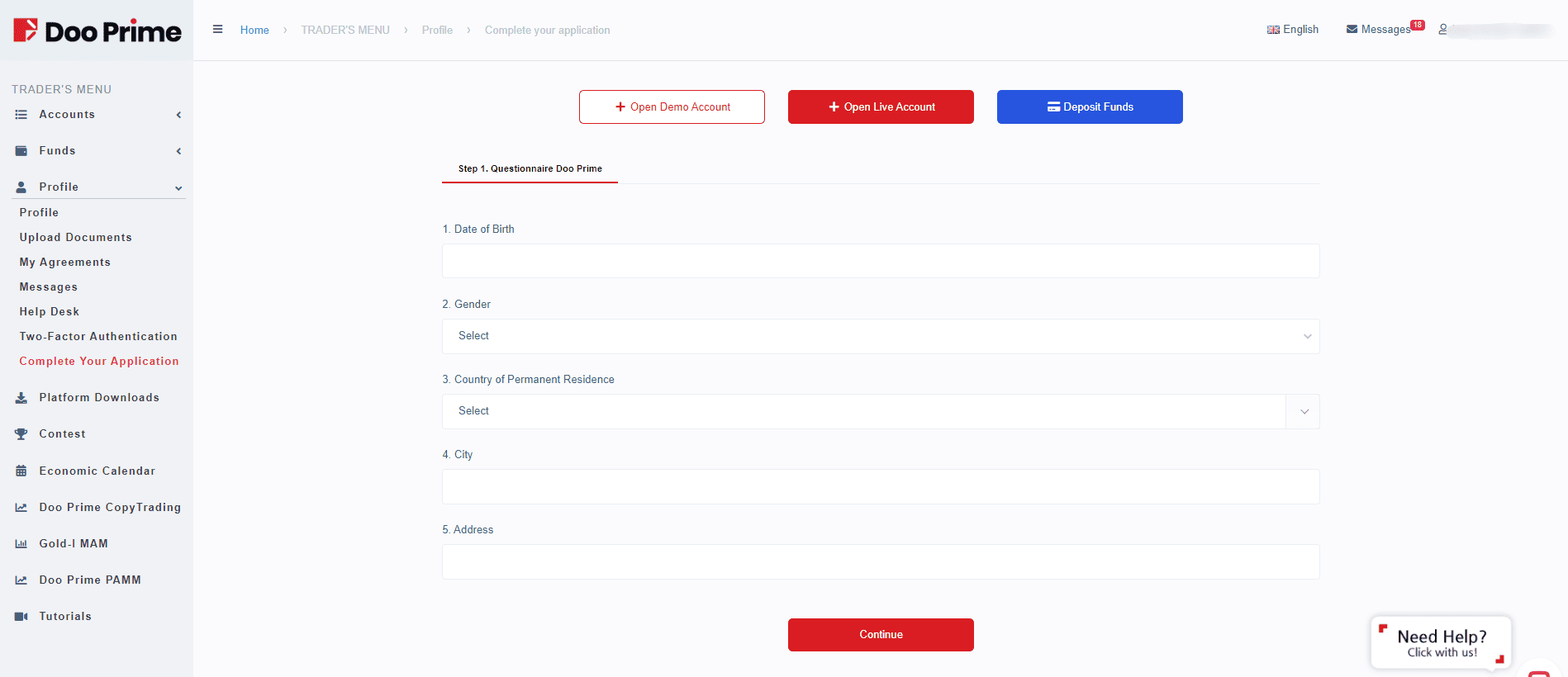Click the Messages envelope icon in header
The height and width of the screenshot is (677, 1568).
(1352, 29)
